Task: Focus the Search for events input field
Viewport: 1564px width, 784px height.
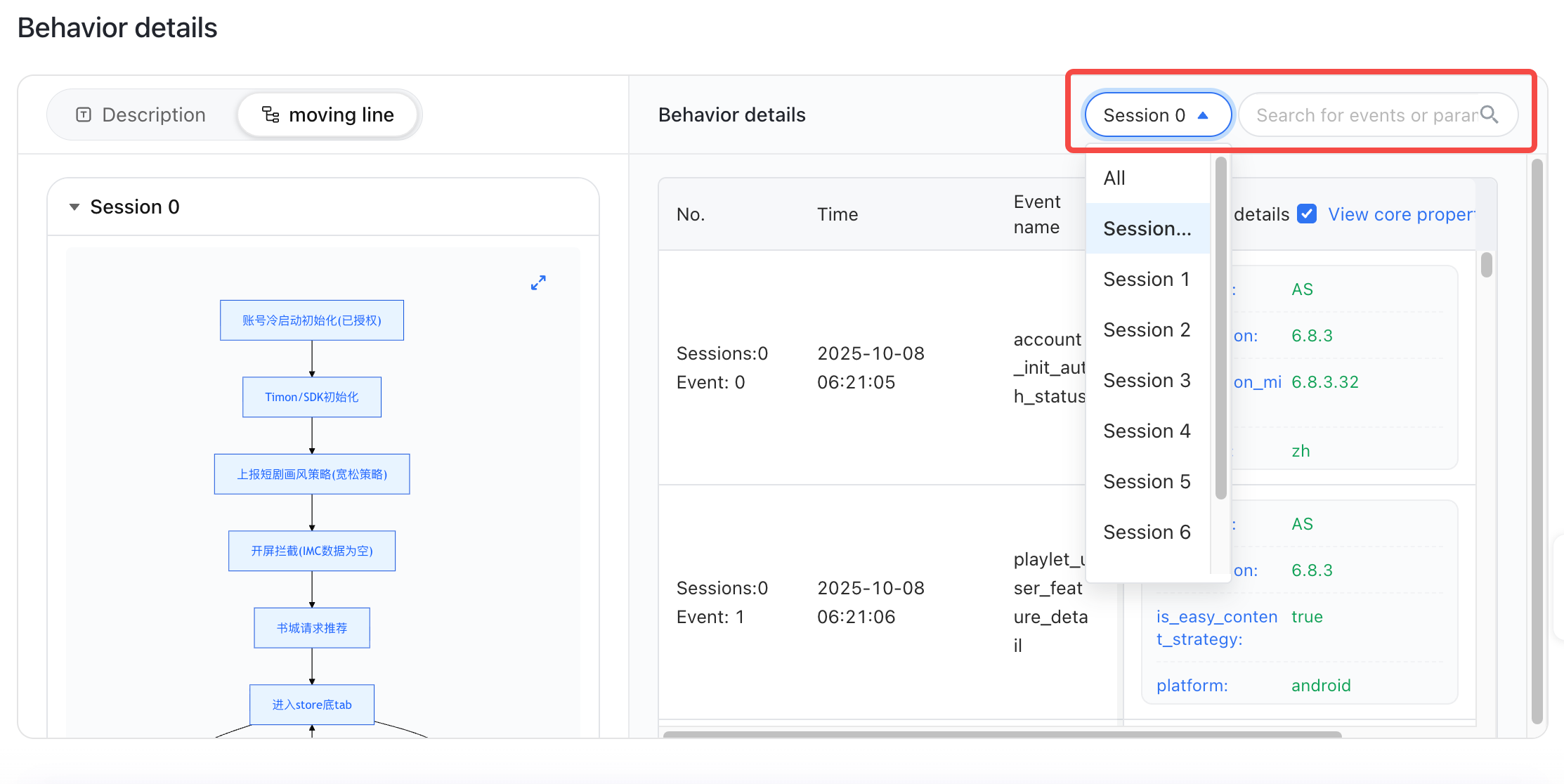Action: point(1366,115)
